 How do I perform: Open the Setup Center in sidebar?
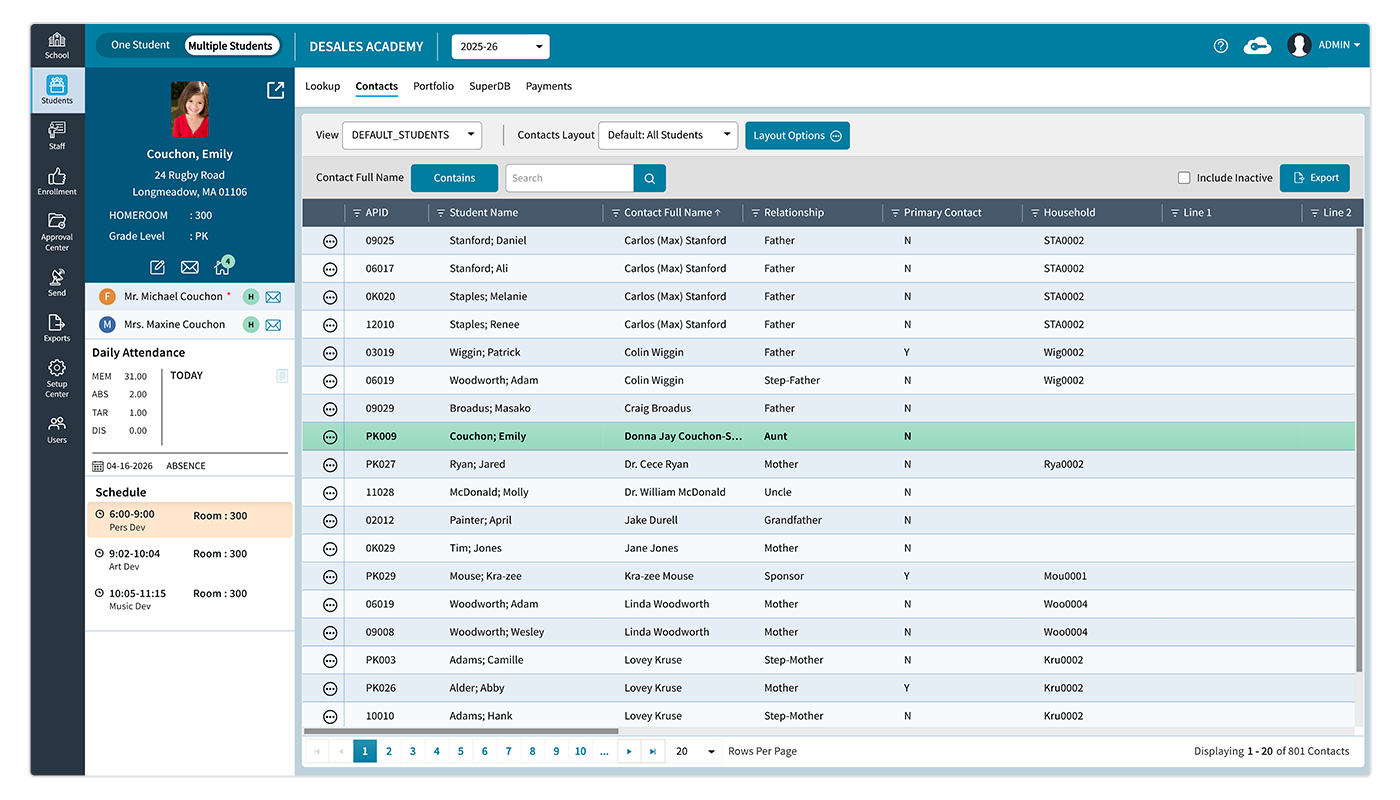[x=57, y=379]
